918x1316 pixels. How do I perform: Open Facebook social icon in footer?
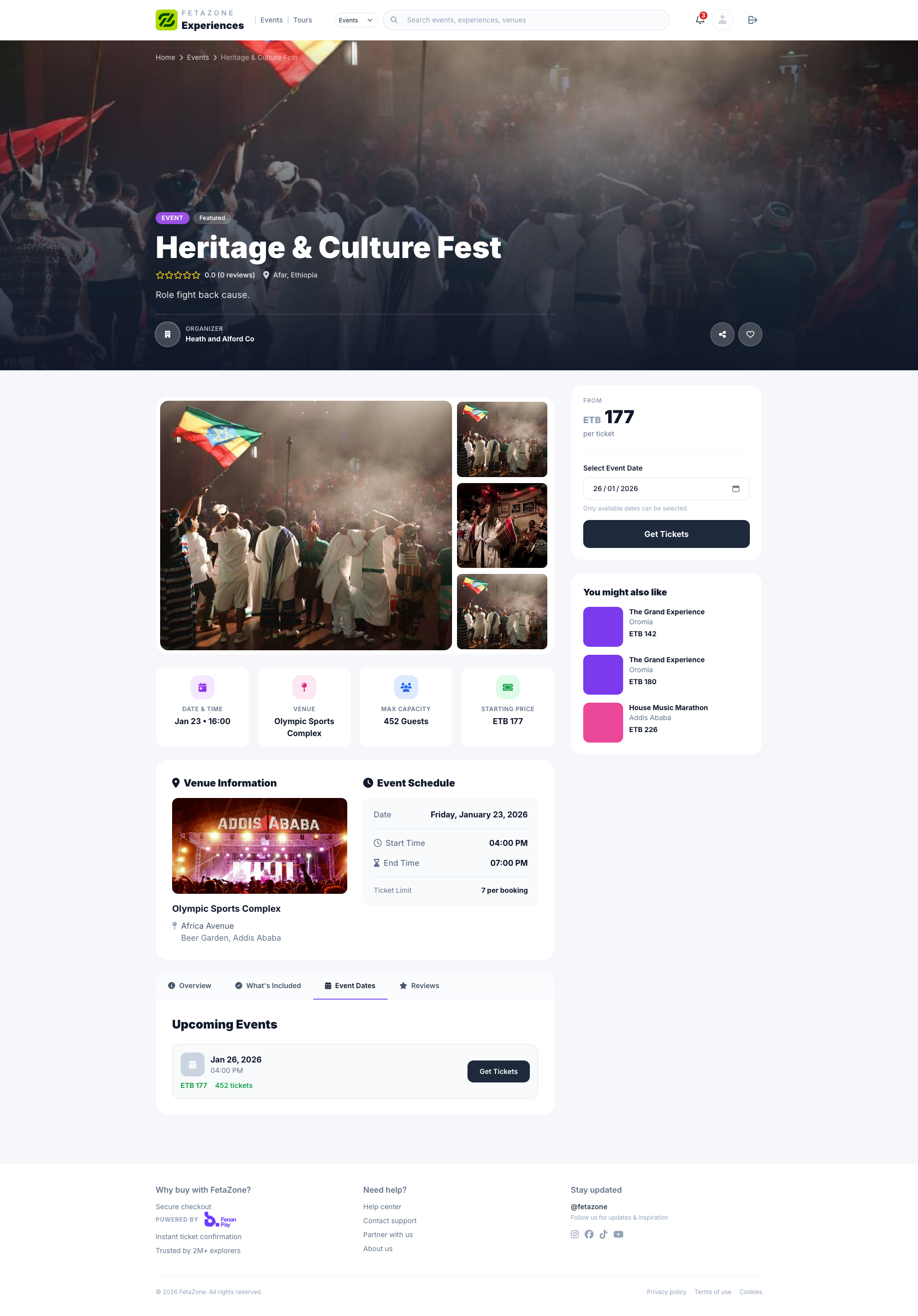pos(589,1234)
